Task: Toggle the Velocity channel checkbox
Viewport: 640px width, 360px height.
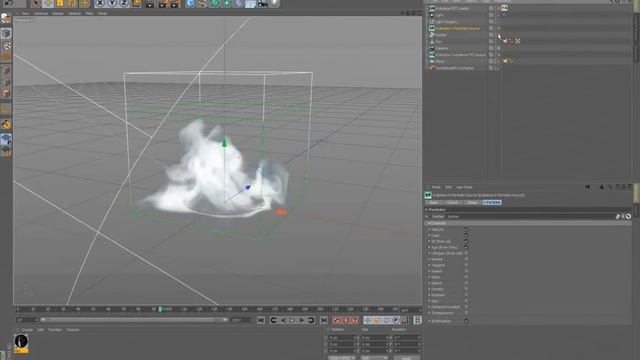Action: pyautogui.click(x=466, y=229)
